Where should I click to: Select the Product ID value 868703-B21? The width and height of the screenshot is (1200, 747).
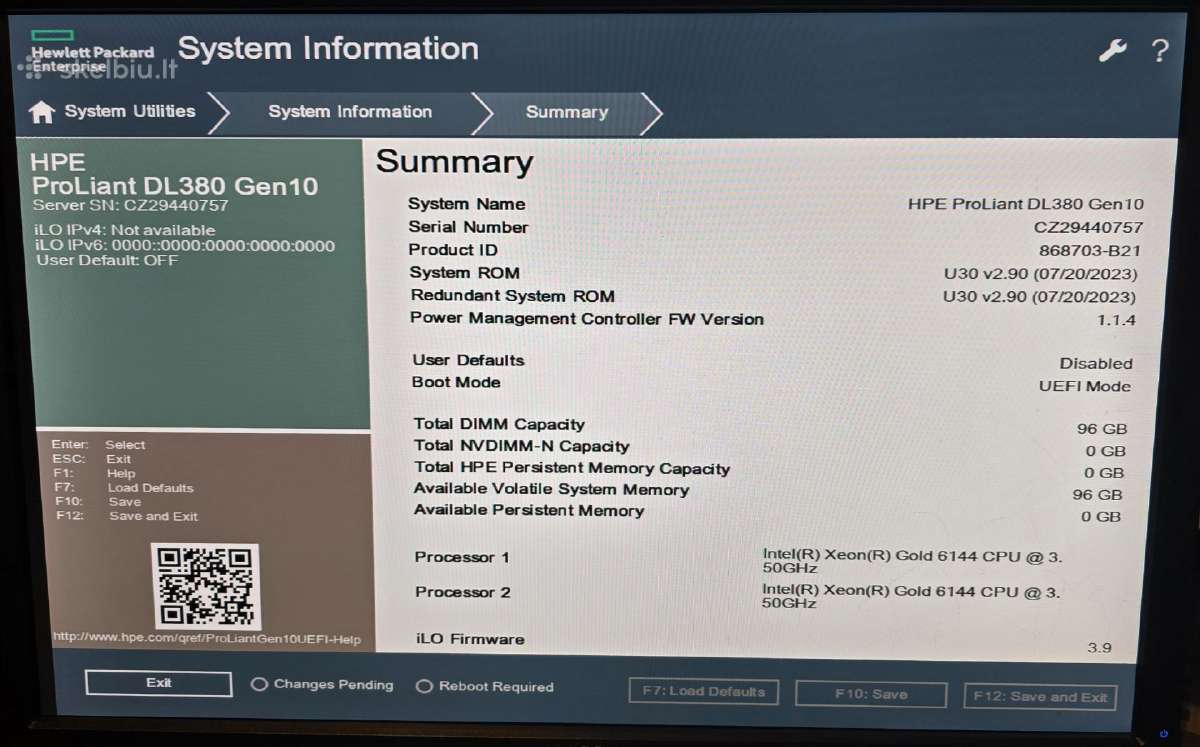1090,251
